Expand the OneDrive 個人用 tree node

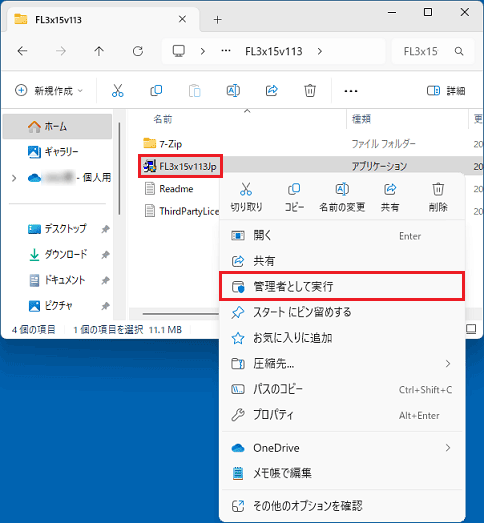[14, 178]
